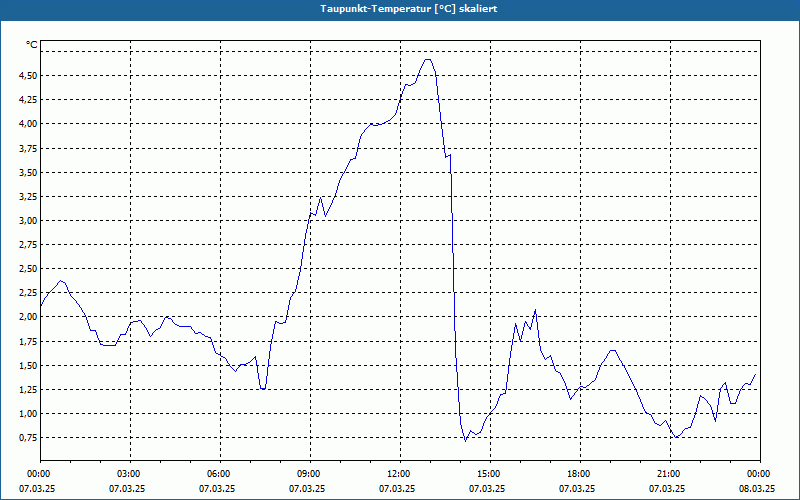The width and height of the screenshot is (800, 500).
Task: Click the 3,75 y-axis label
Action: click(x=28, y=148)
